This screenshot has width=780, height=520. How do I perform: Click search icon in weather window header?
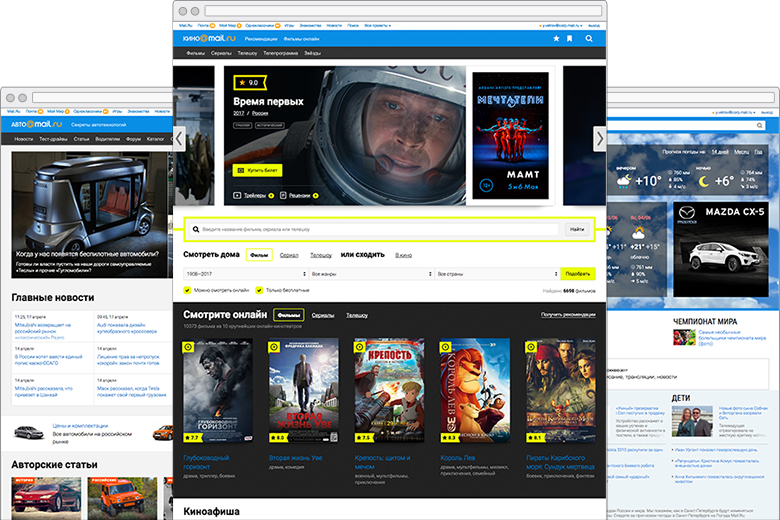(x=760, y=125)
